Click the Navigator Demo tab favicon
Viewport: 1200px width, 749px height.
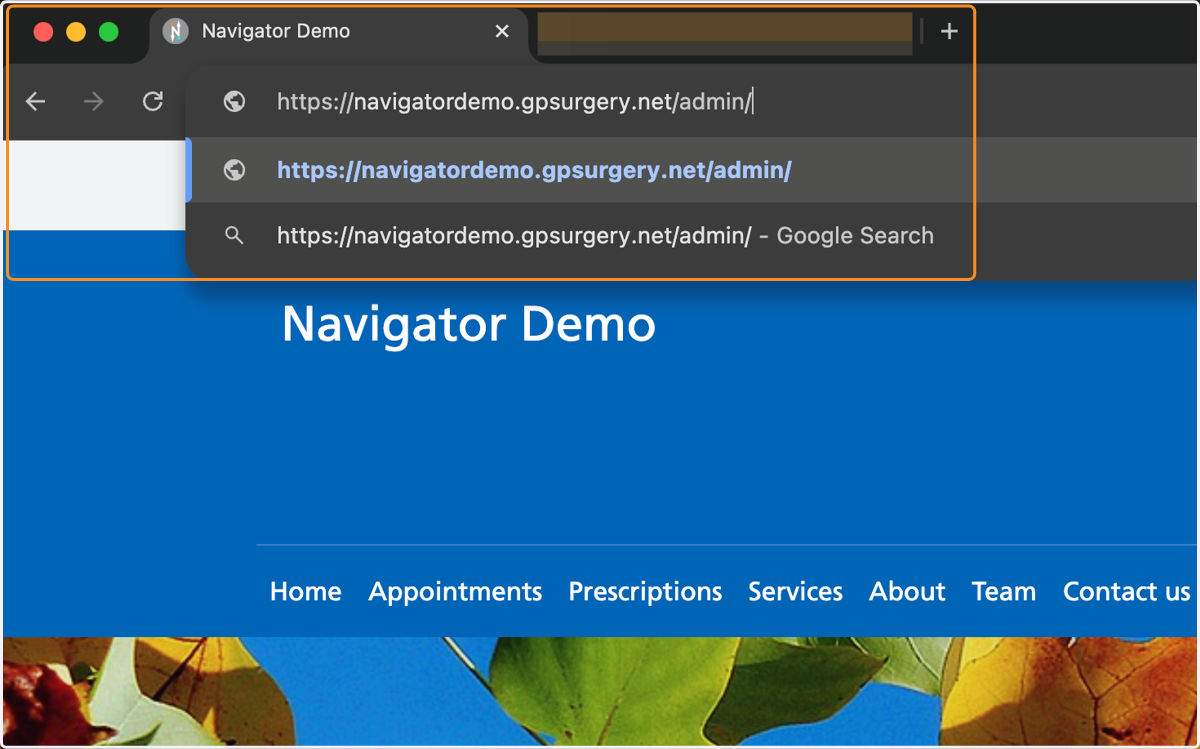pos(176,32)
